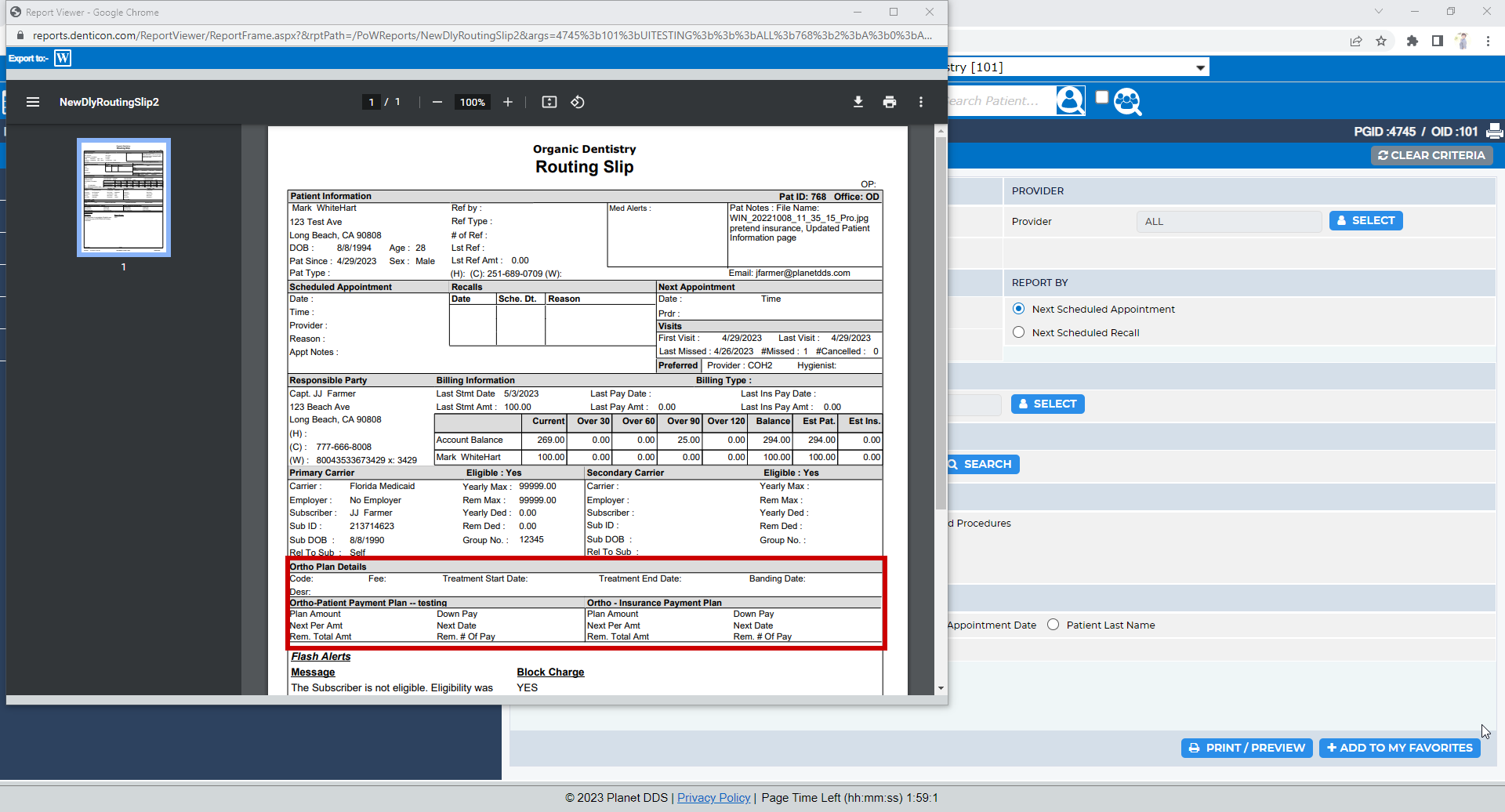This screenshot has width=1505, height=812.
Task: Expand the office selection dropdown
Action: pyautogui.click(x=1200, y=67)
